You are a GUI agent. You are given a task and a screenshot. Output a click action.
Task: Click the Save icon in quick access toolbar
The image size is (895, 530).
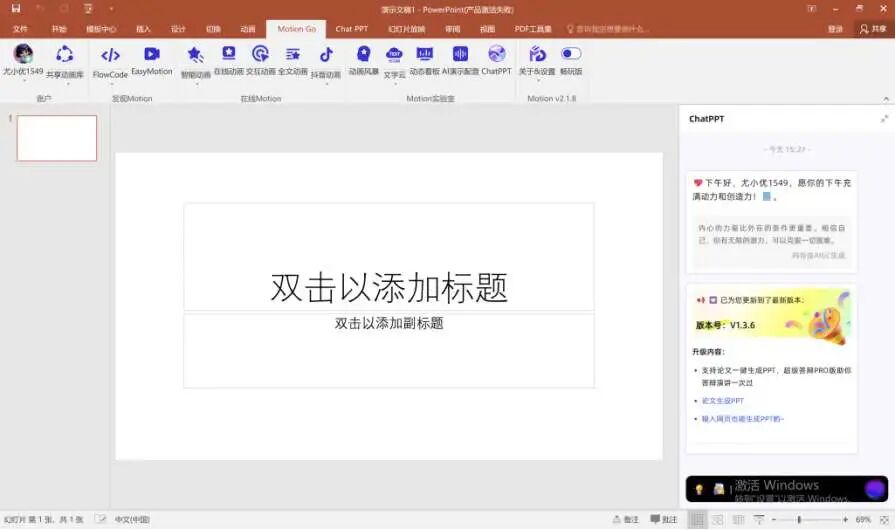coord(16,9)
